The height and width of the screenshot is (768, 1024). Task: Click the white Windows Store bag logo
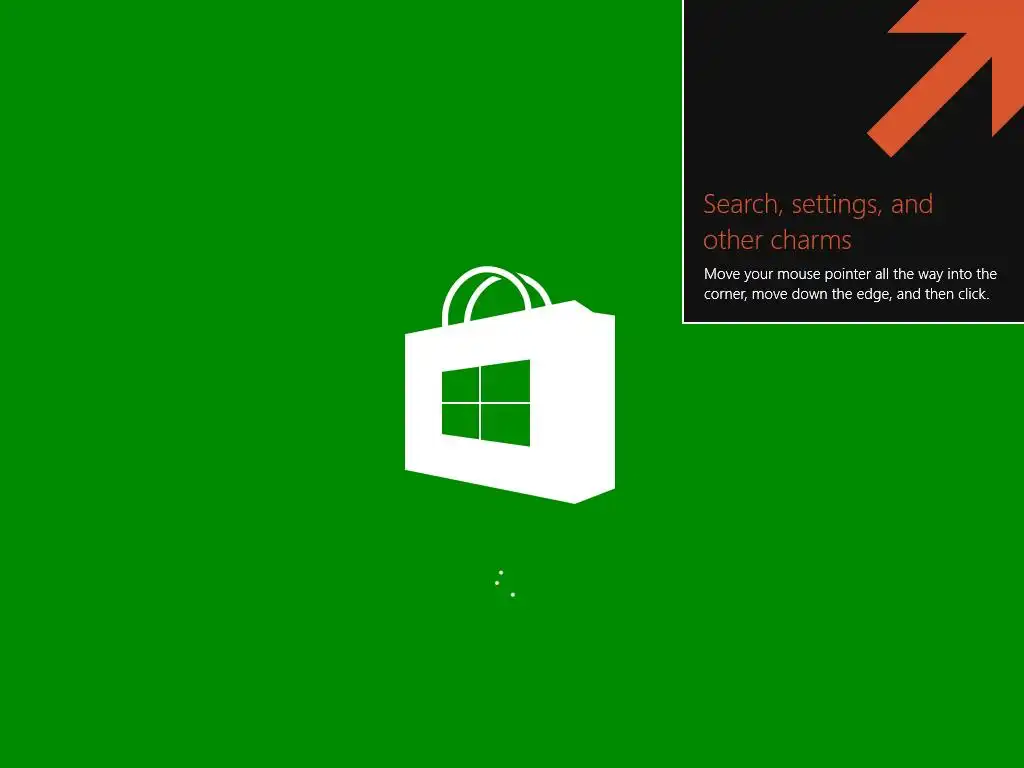point(509,385)
